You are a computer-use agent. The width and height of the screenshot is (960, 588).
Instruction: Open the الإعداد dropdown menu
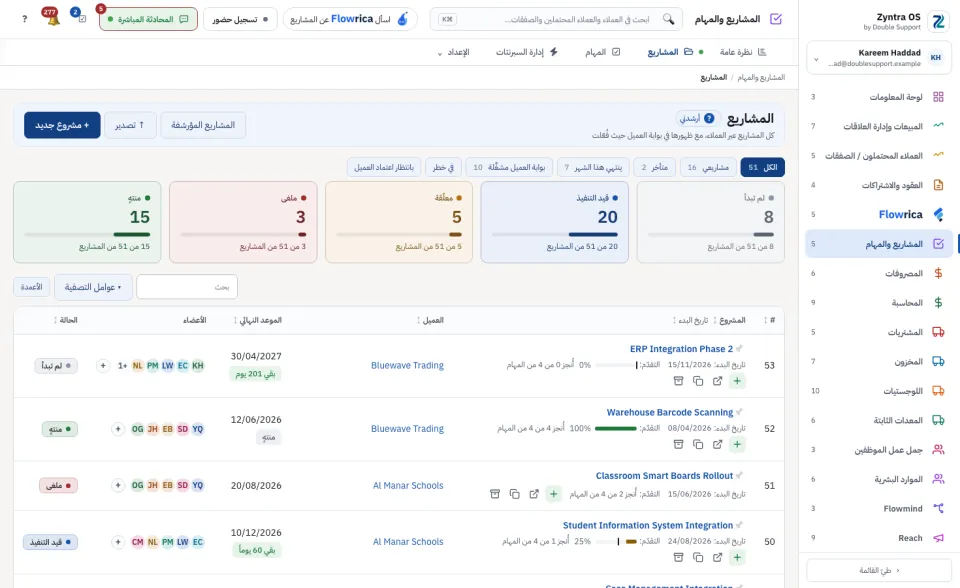click(453, 52)
